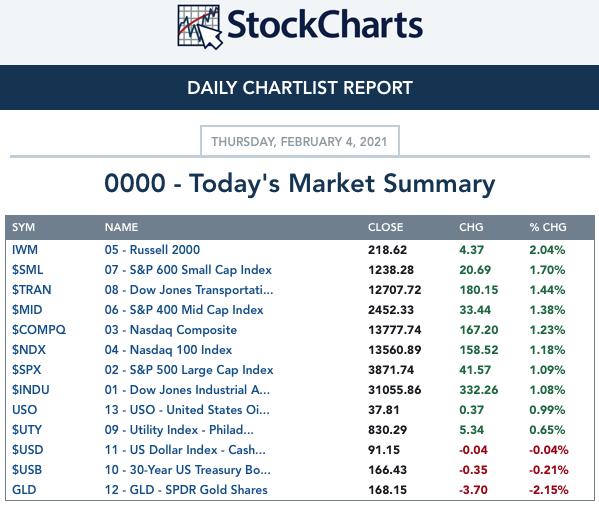Click the $INDU symbol link
The image size is (599, 506).
click(x=31, y=390)
